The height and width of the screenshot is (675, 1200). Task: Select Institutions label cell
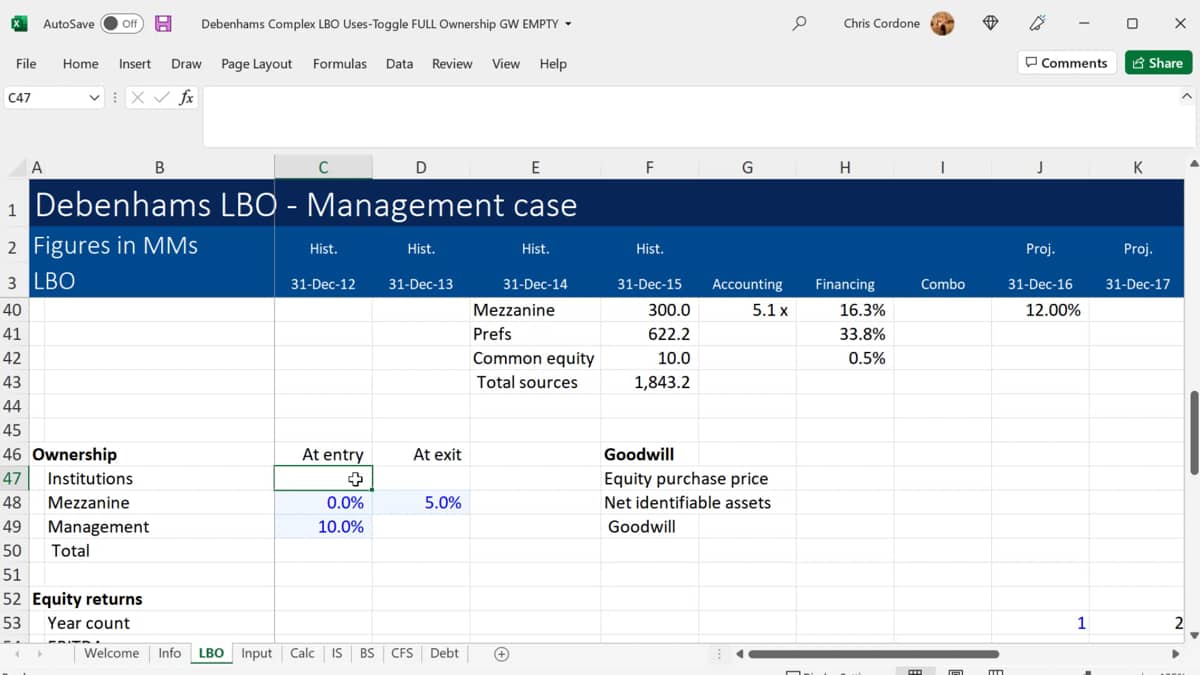tap(152, 478)
